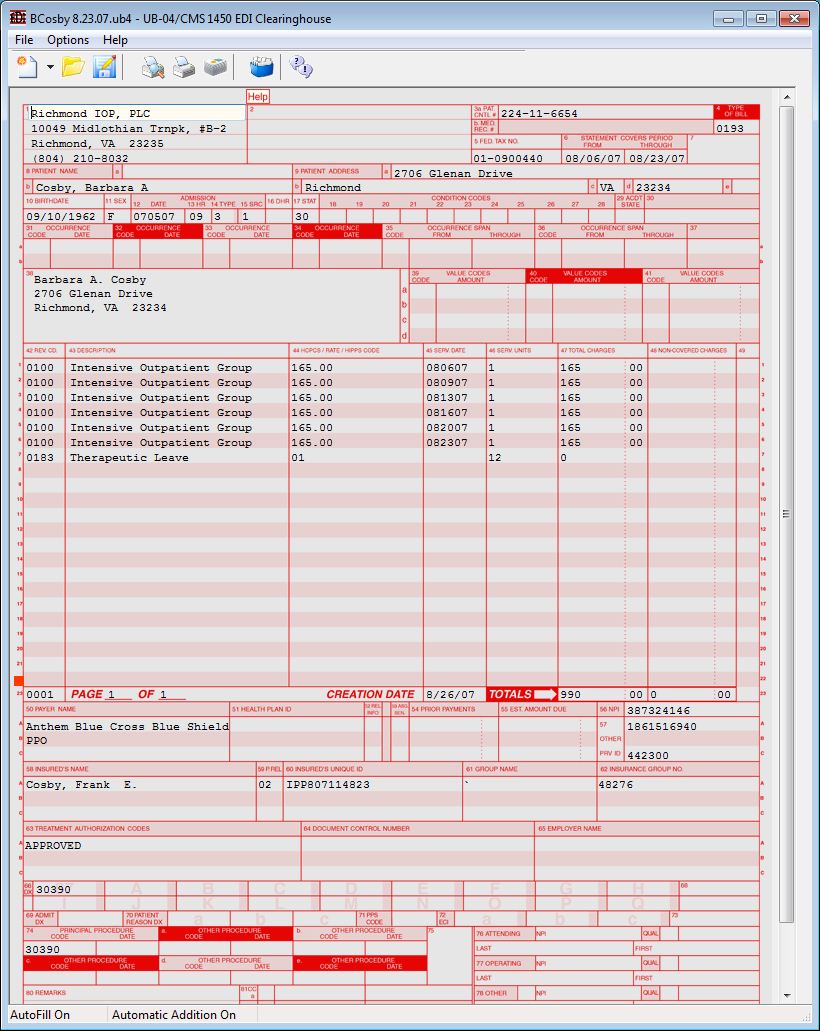Image resolution: width=820 pixels, height=1031 pixels.
Task: Enable the 4 TYPE OF BILL field header
Action: [735, 110]
